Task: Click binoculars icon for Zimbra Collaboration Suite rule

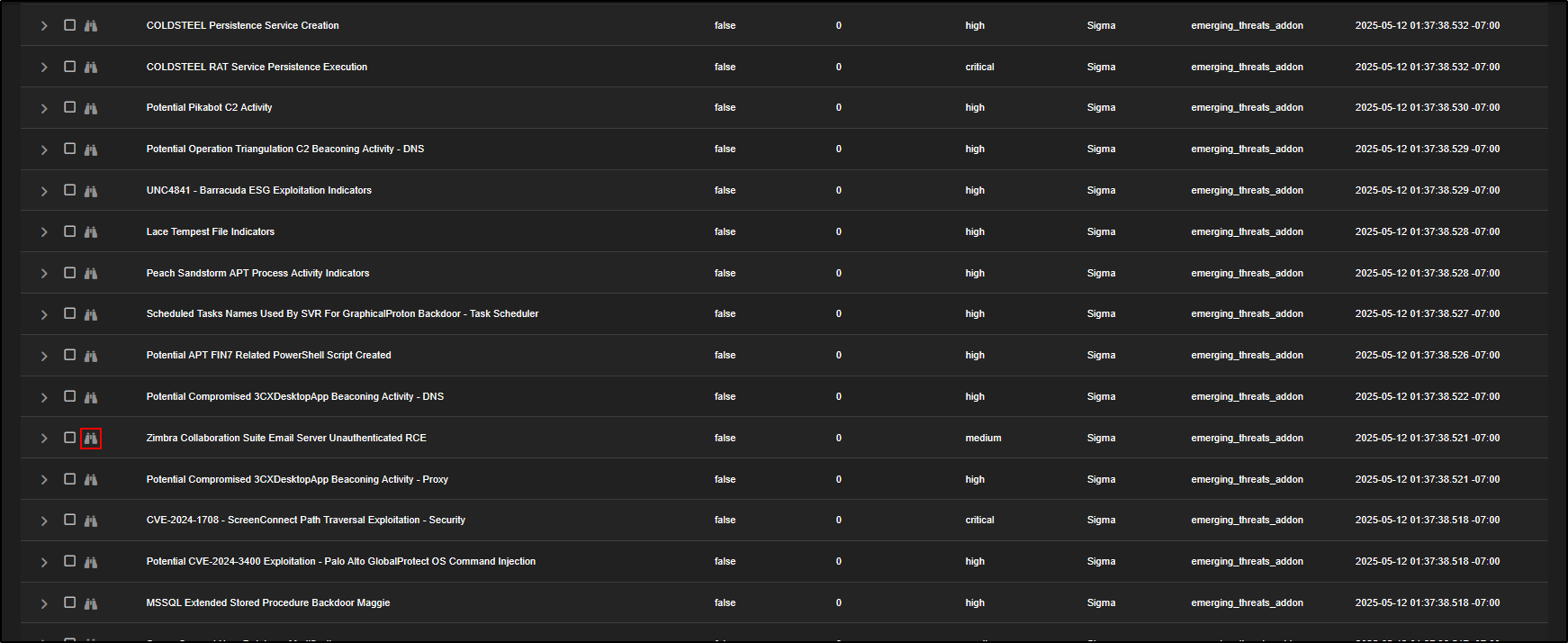Action: (91, 439)
